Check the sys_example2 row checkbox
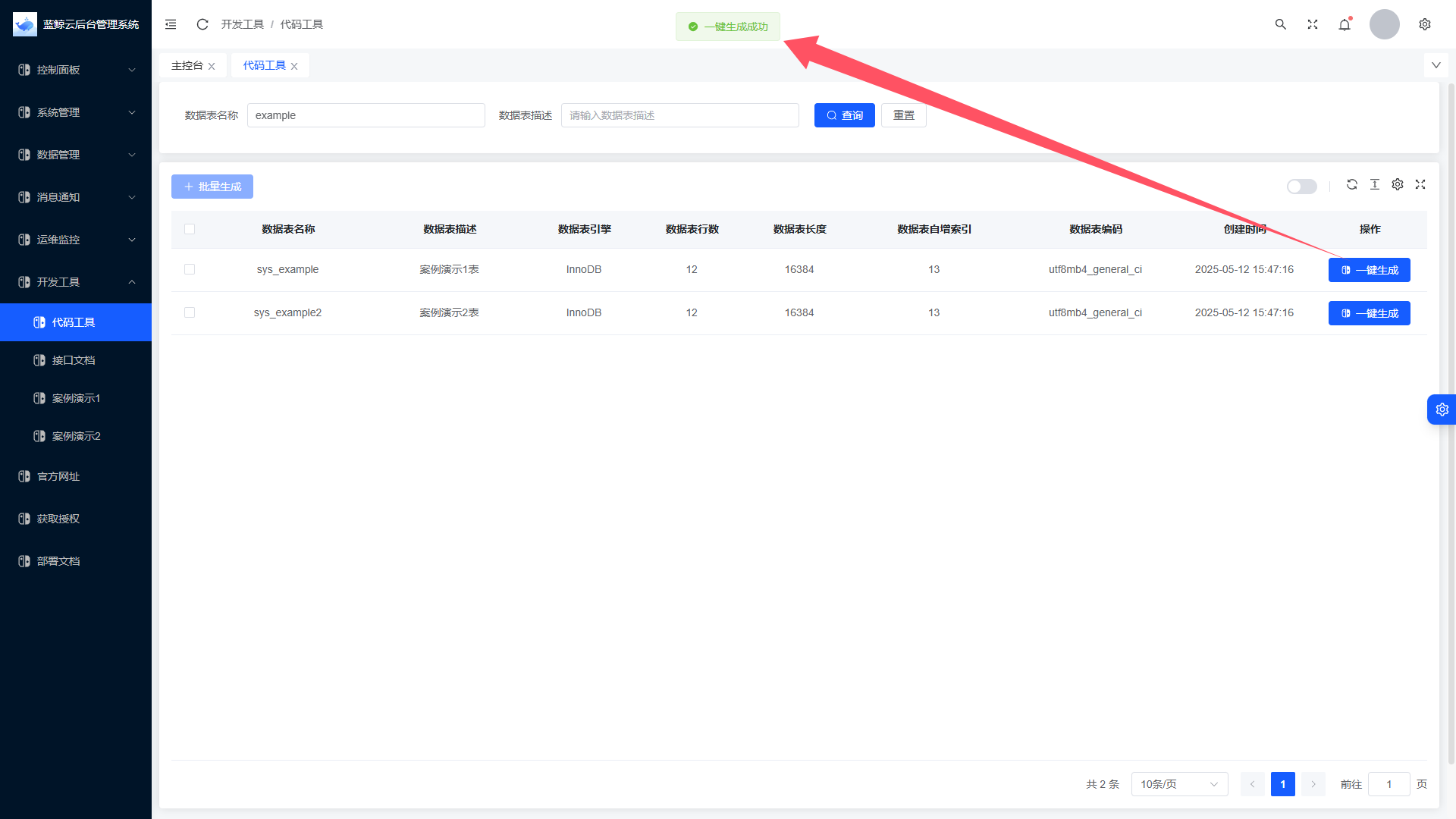Image resolution: width=1456 pixels, height=819 pixels. pos(190,312)
